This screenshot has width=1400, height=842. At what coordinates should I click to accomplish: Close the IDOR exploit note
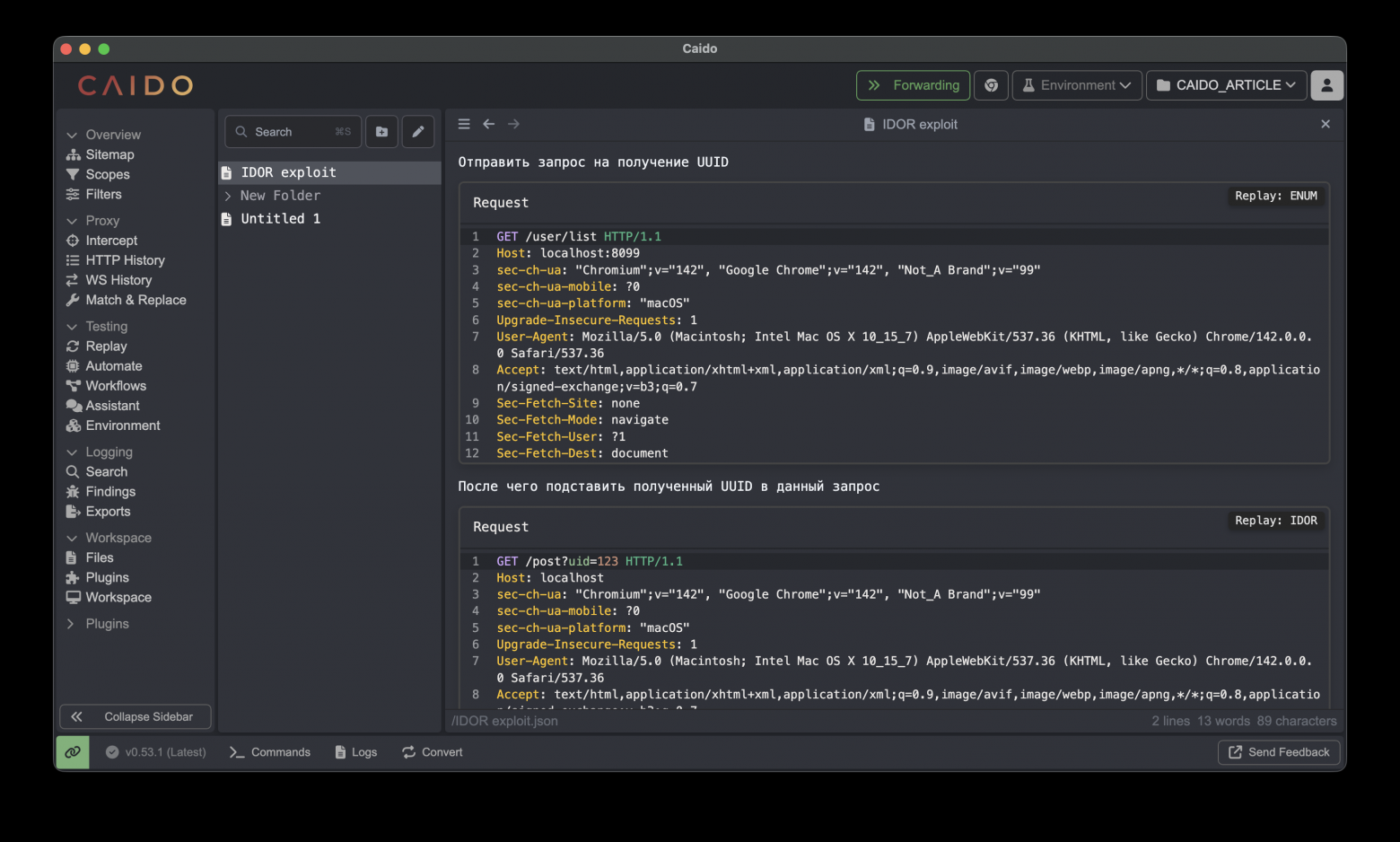1325,124
